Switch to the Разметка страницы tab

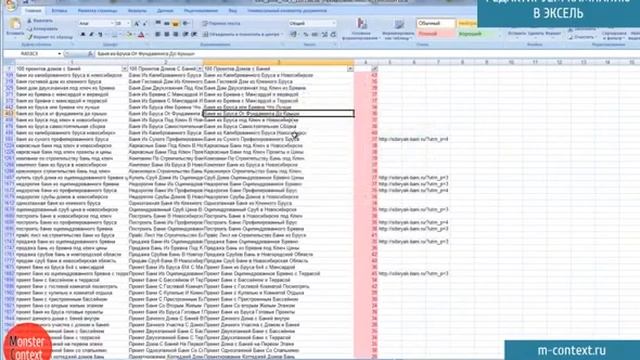click(x=98, y=11)
